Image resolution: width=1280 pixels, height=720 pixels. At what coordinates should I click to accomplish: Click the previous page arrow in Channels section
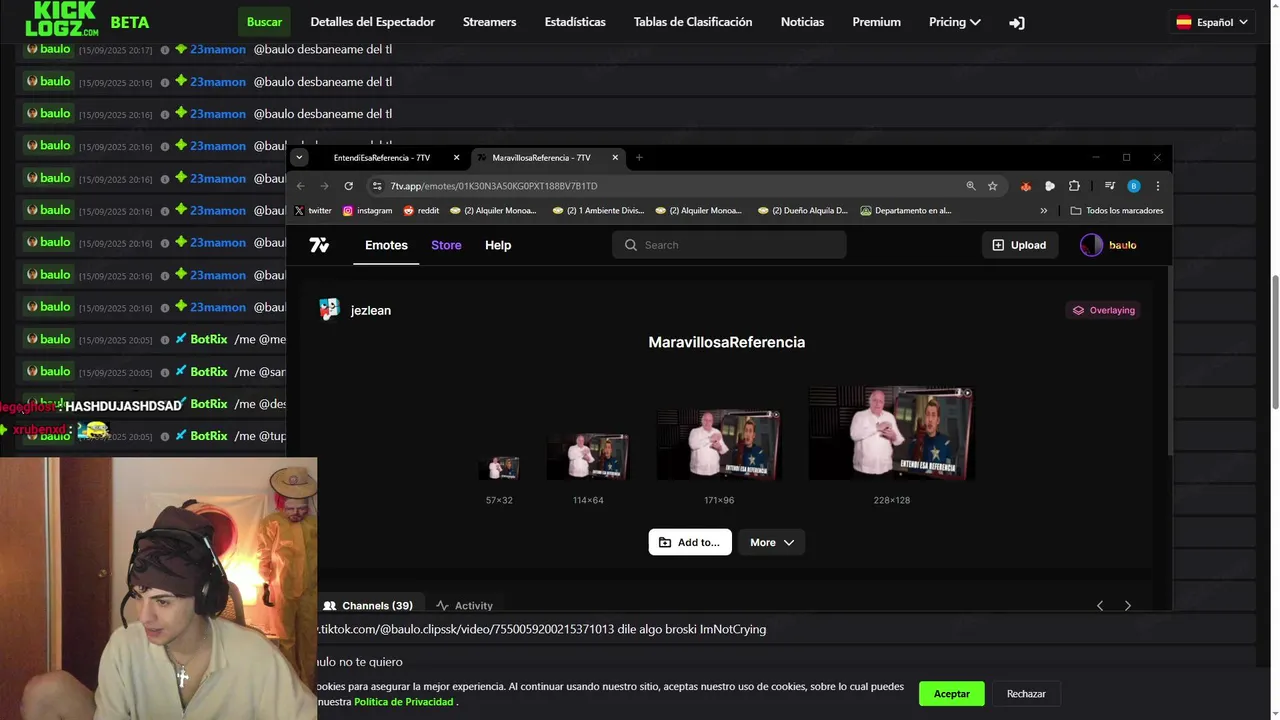tap(1100, 605)
